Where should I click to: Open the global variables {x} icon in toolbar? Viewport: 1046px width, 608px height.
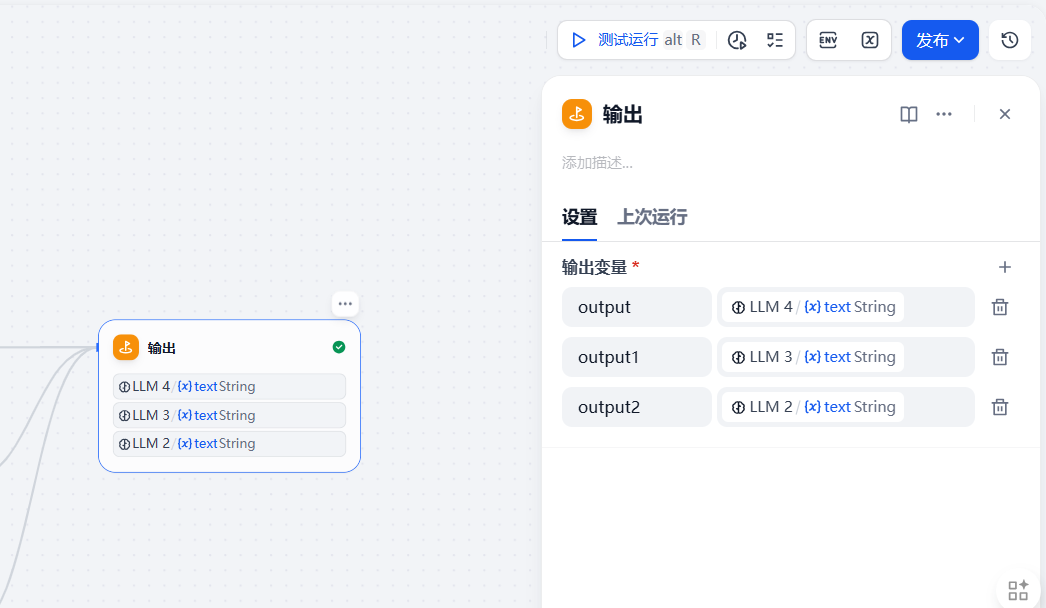pyautogui.click(x=869, y=40)
